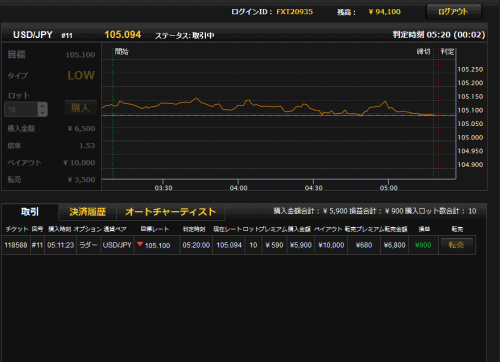Screen dimensions: 500x362
Task: Switch to the 取引 tab
Action: point(30,212)
